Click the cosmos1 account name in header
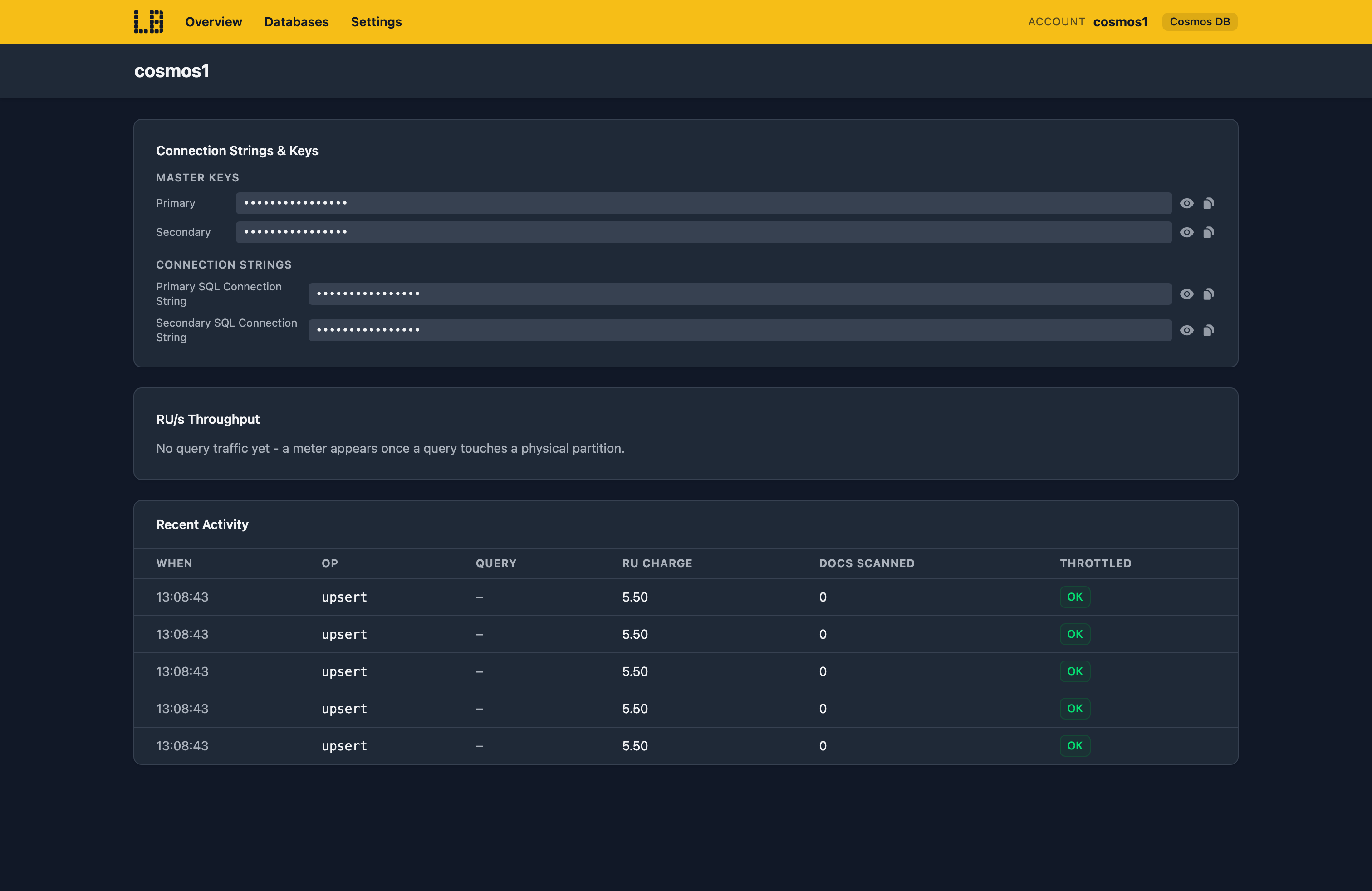The image size is (1372, 891). 1120,22
